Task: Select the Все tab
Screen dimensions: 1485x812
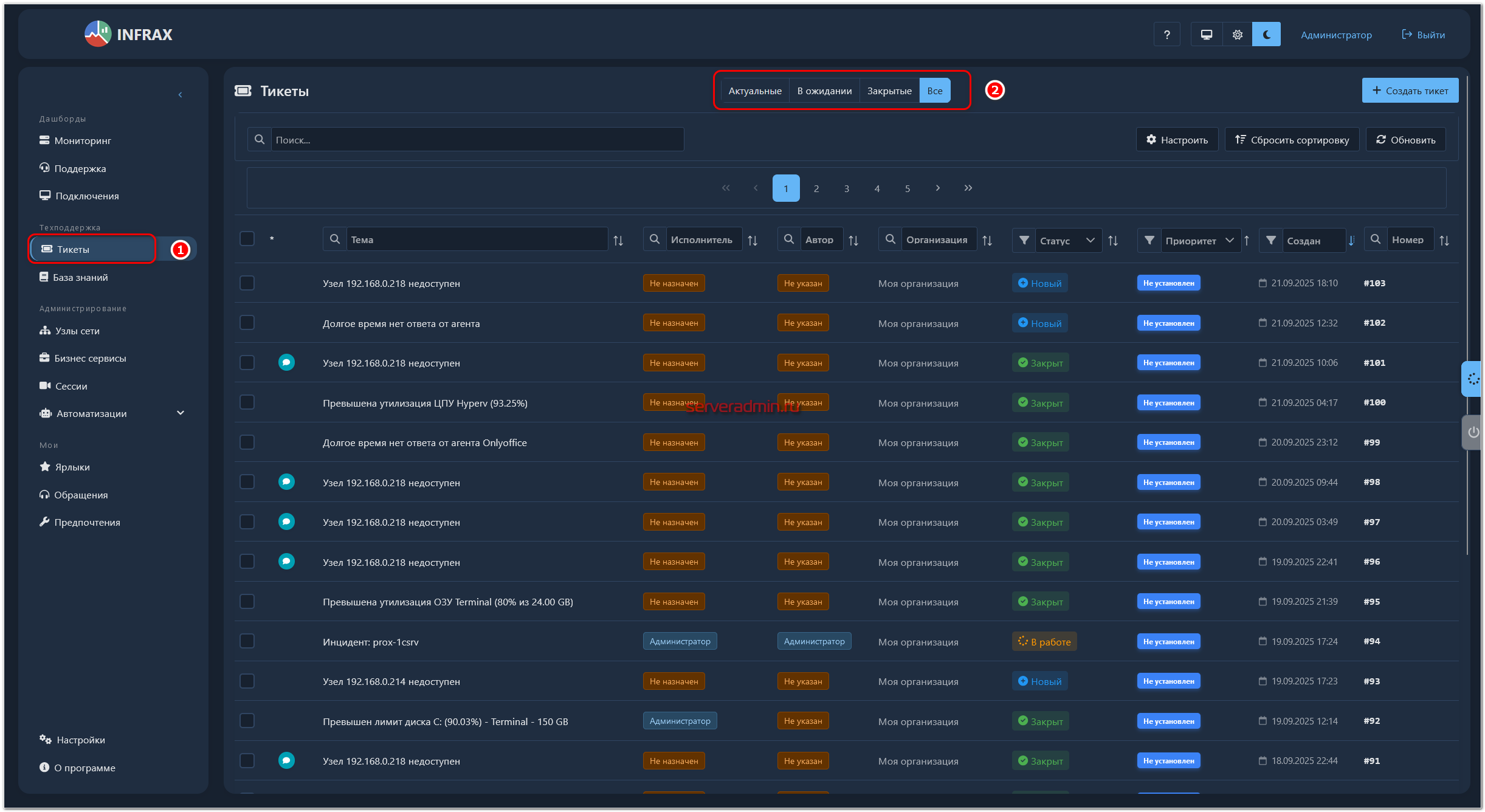Action: tap(935, 91)
